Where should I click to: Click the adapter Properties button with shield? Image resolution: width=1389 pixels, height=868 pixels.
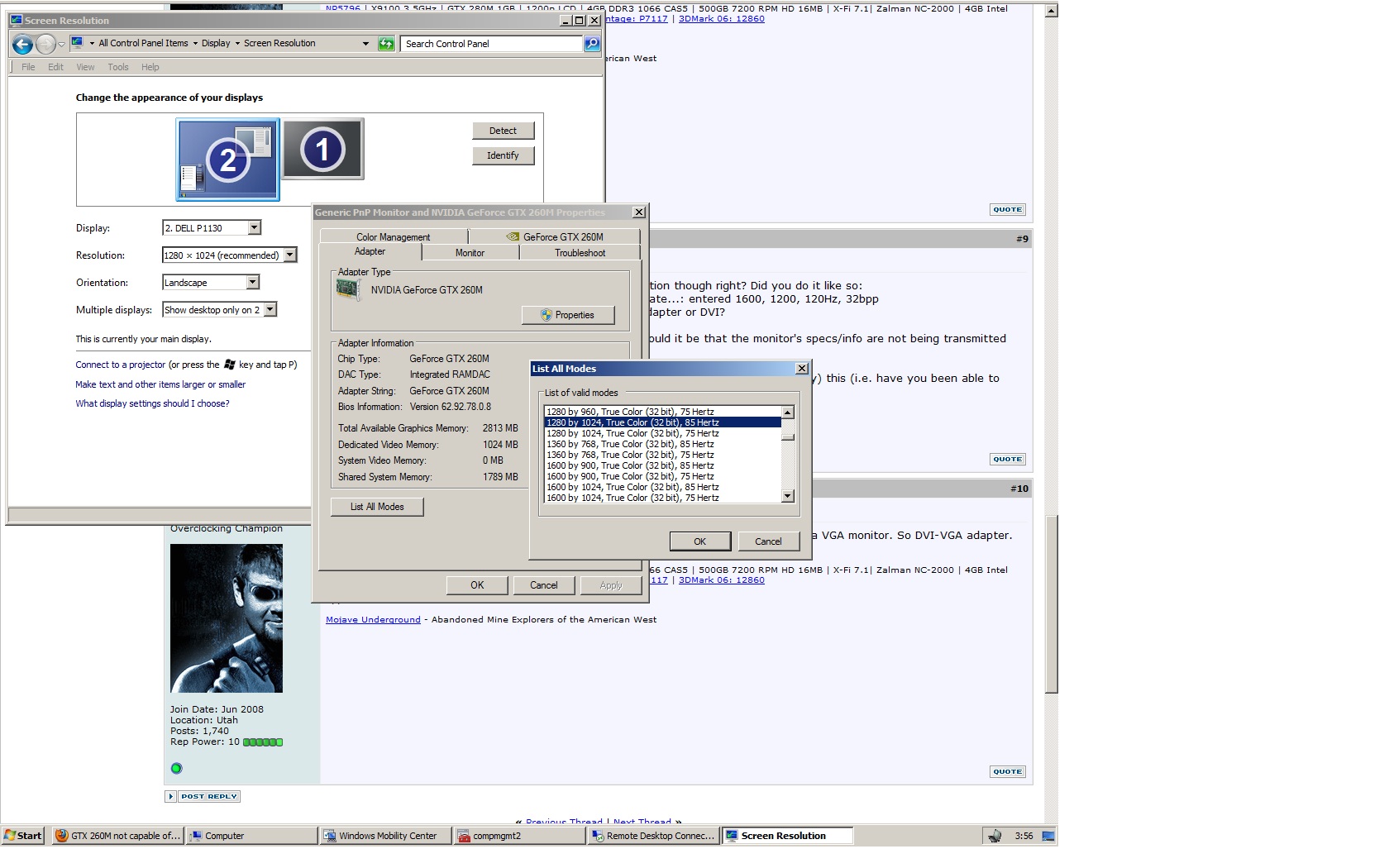[568, 315]
